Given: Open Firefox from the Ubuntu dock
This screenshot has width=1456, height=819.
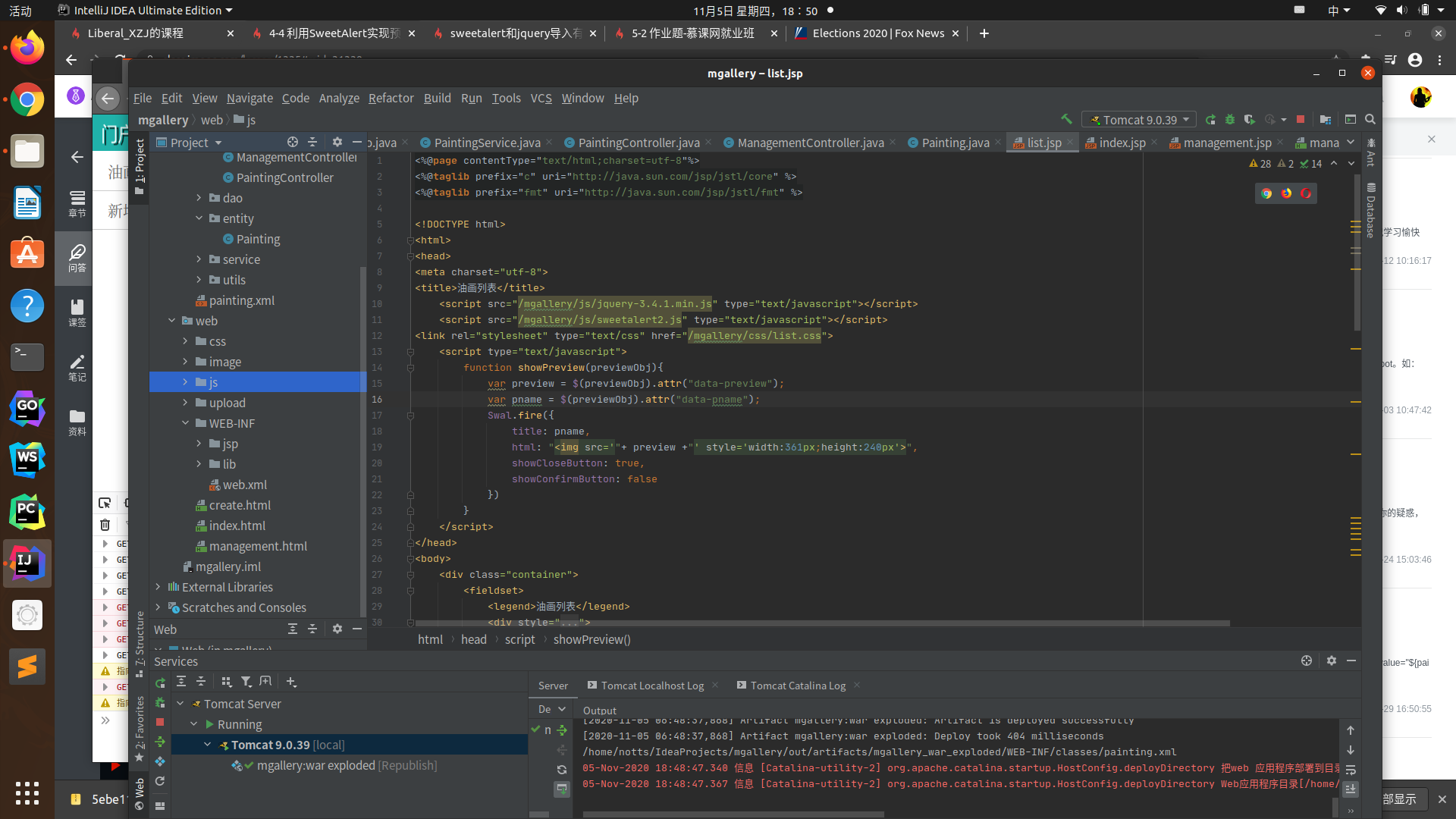Looking at the screenshot, I should coord(27,48).
